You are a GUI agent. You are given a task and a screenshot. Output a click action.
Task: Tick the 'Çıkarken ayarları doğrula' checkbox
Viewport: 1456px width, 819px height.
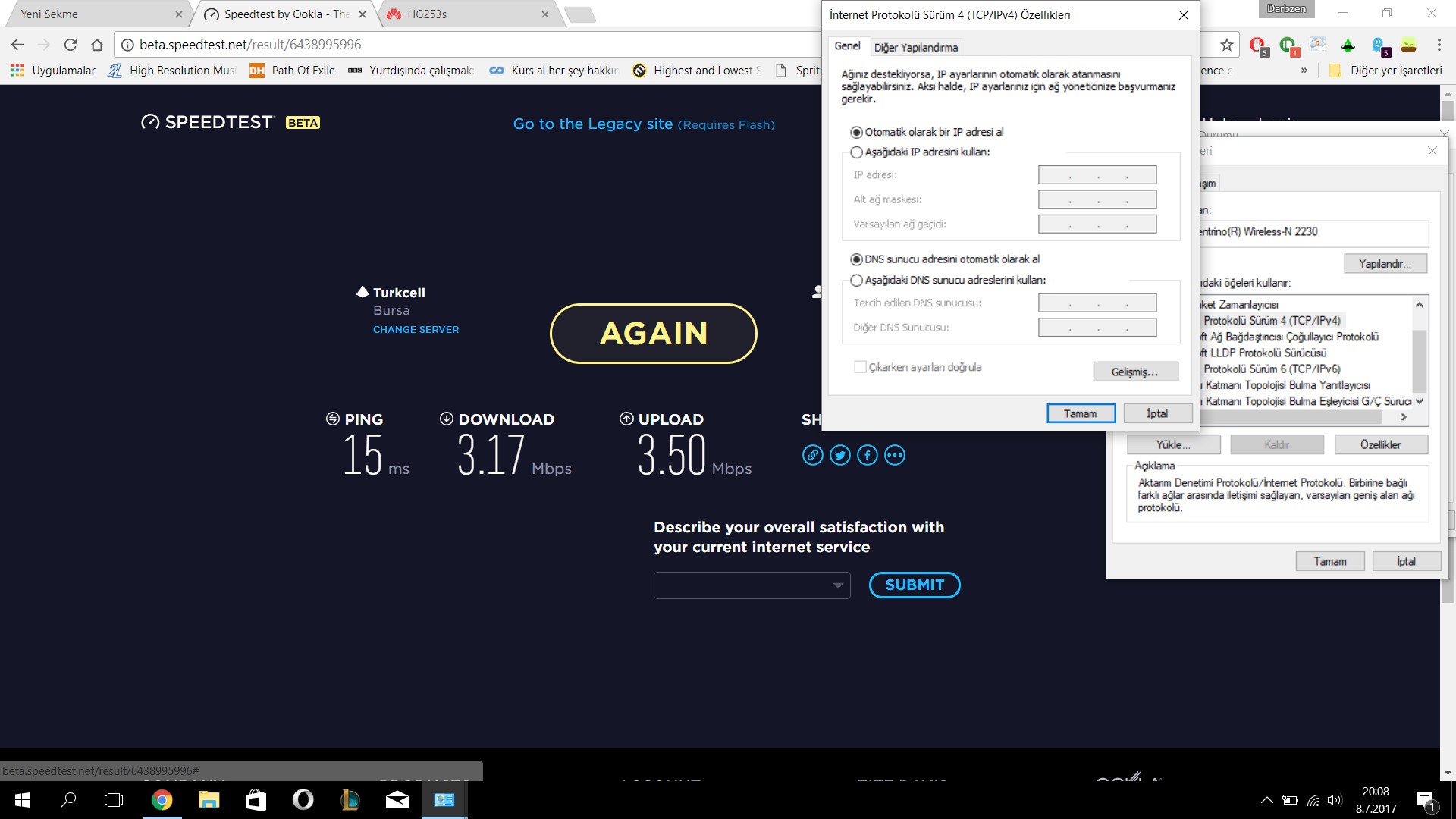click(860, 367)
